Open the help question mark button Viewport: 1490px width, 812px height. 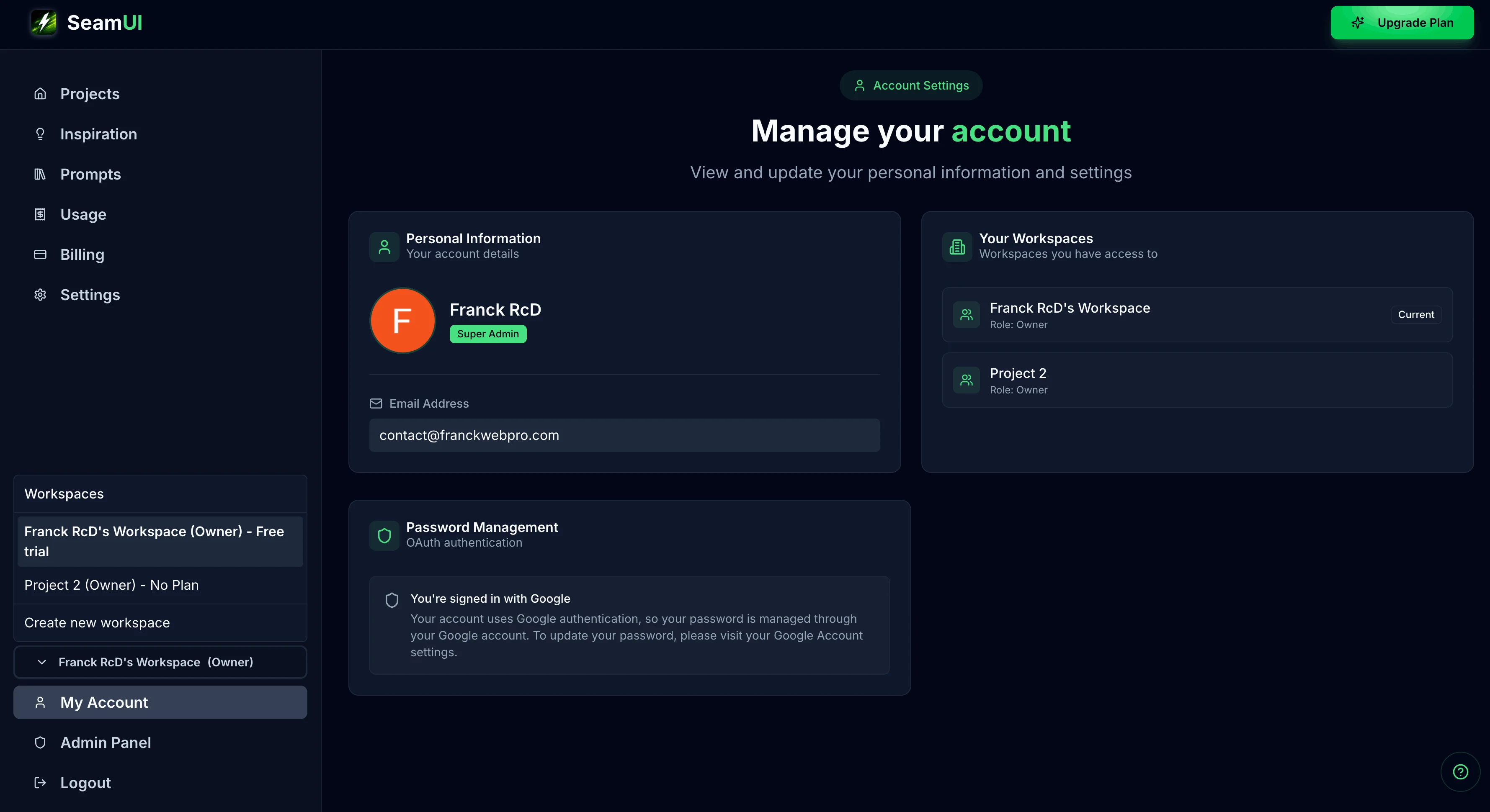pyautogui.click(x=1460, y=771)
